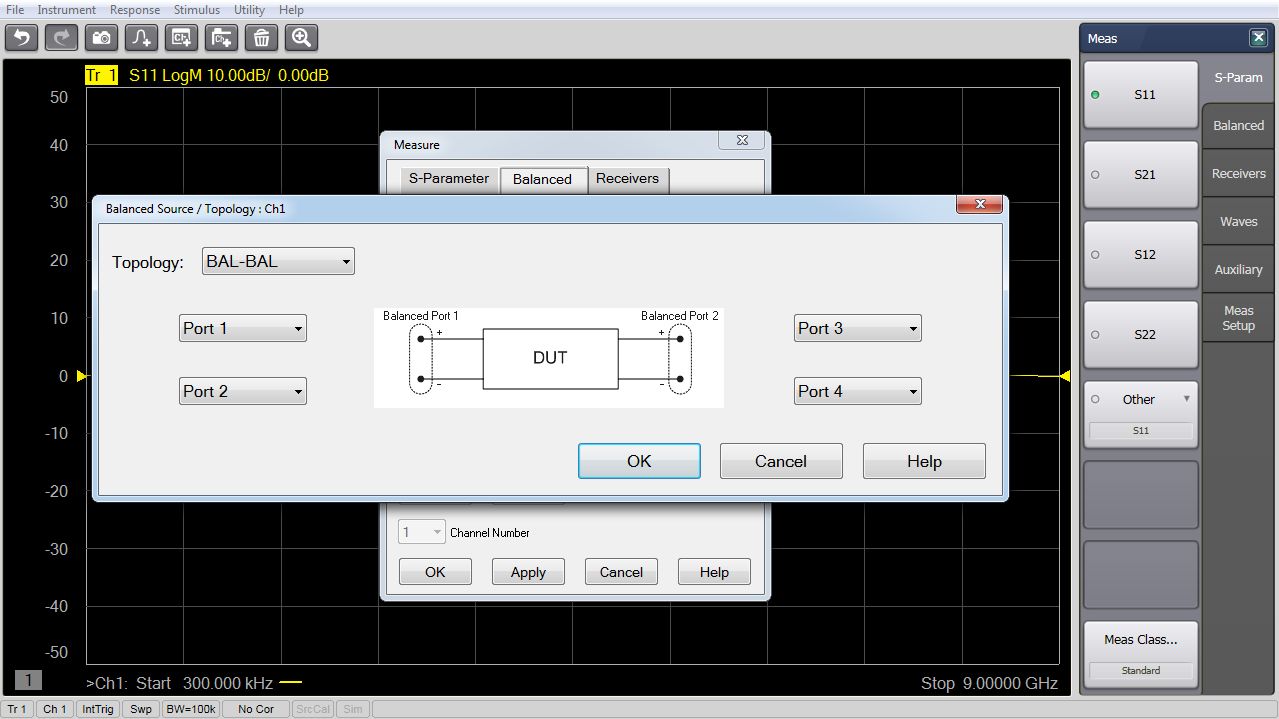
Task: Close the Meas side panel
Action: 1258,38
